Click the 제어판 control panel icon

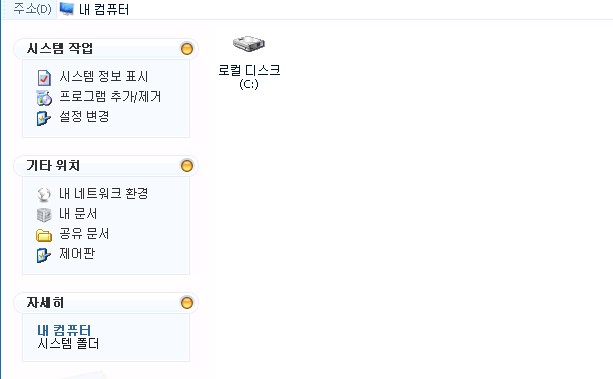(43, 255)
